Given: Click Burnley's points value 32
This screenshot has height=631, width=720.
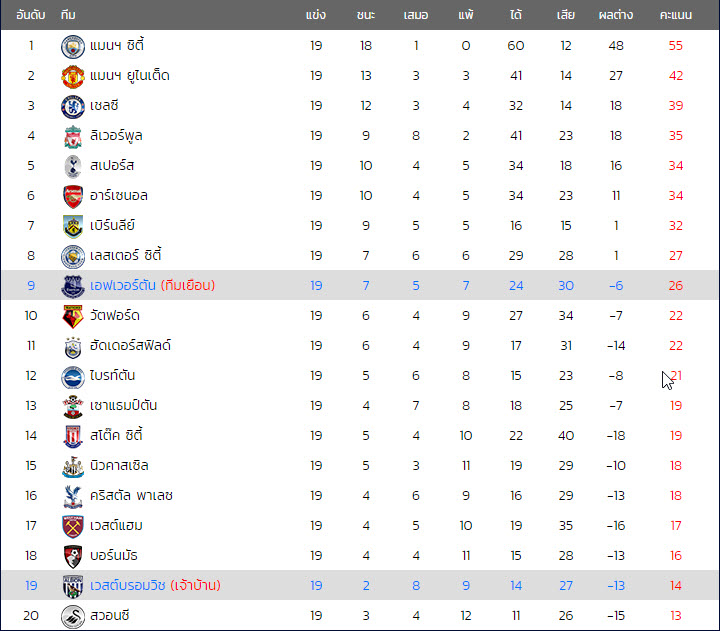Looking at the screenshot, I should pos(675,225).
